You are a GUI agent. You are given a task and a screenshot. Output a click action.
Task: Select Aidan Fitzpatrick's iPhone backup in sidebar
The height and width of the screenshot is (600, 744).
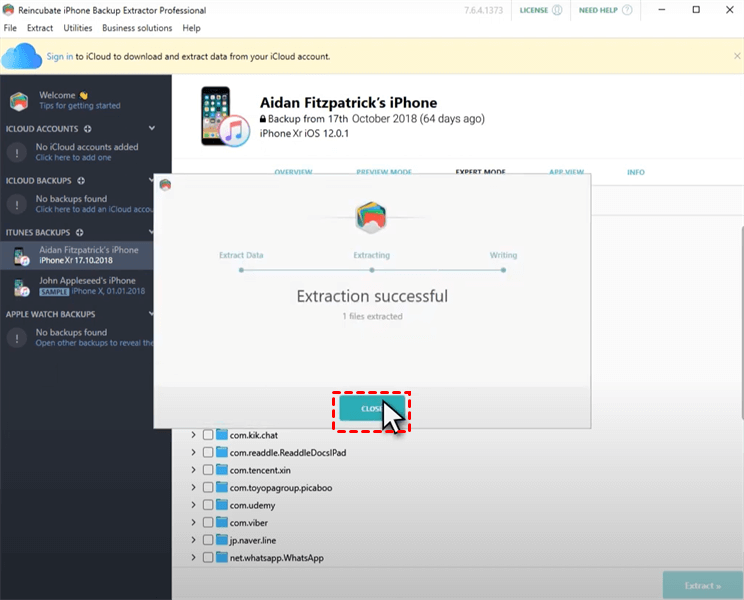[x=77, y=255]
